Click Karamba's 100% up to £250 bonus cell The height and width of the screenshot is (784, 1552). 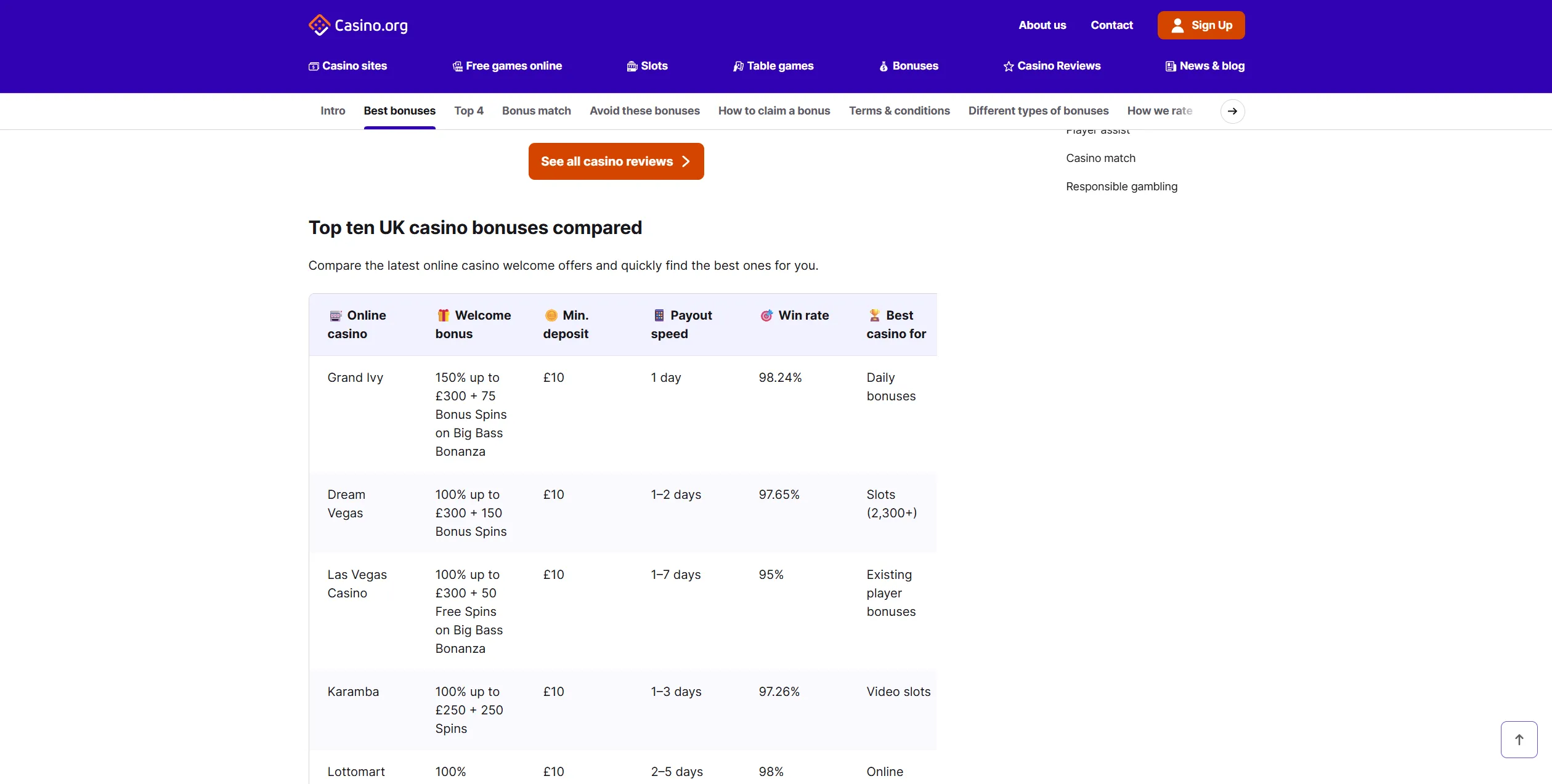469,710
